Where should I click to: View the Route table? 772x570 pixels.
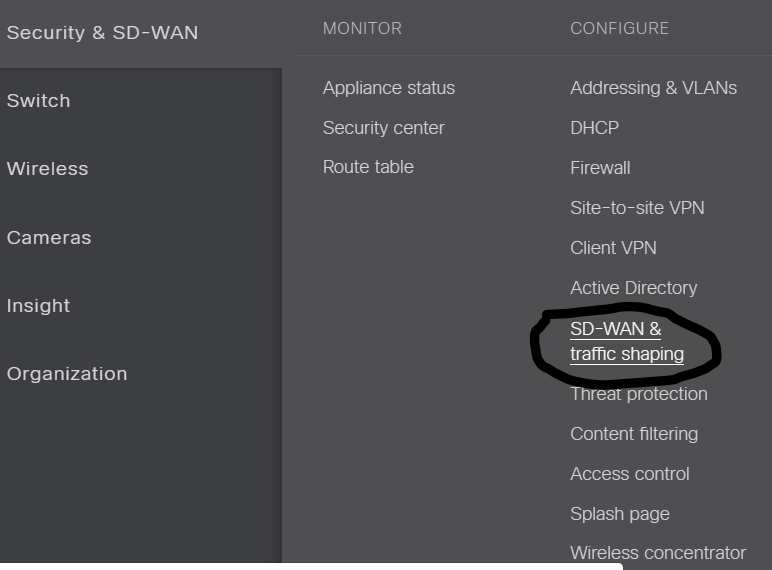368,167
